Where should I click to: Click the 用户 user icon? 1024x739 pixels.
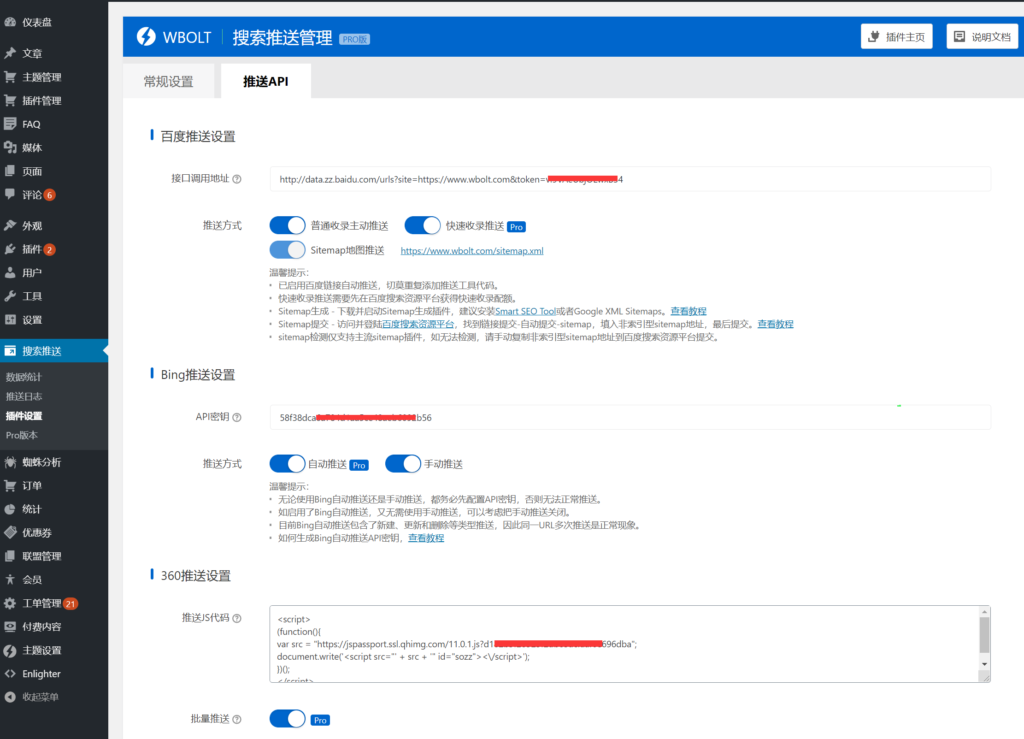click(10, 272)
